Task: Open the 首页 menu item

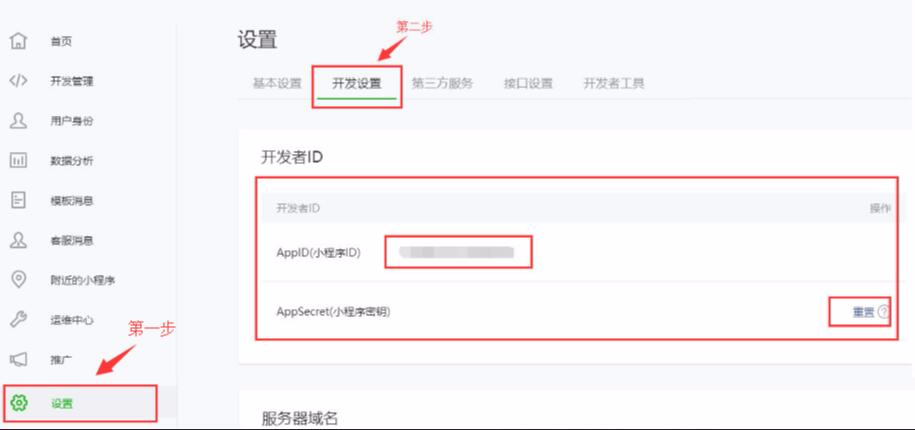Action: [x=61, y=41]
